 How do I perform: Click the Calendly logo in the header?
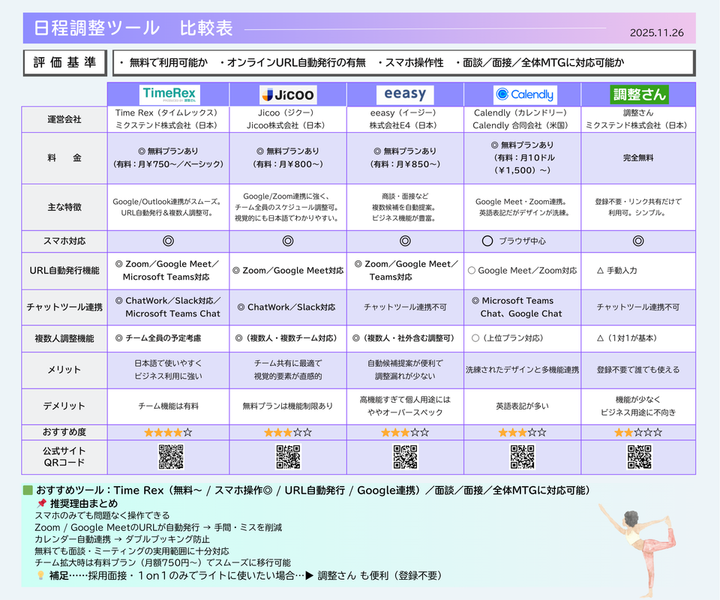point(525,95)
